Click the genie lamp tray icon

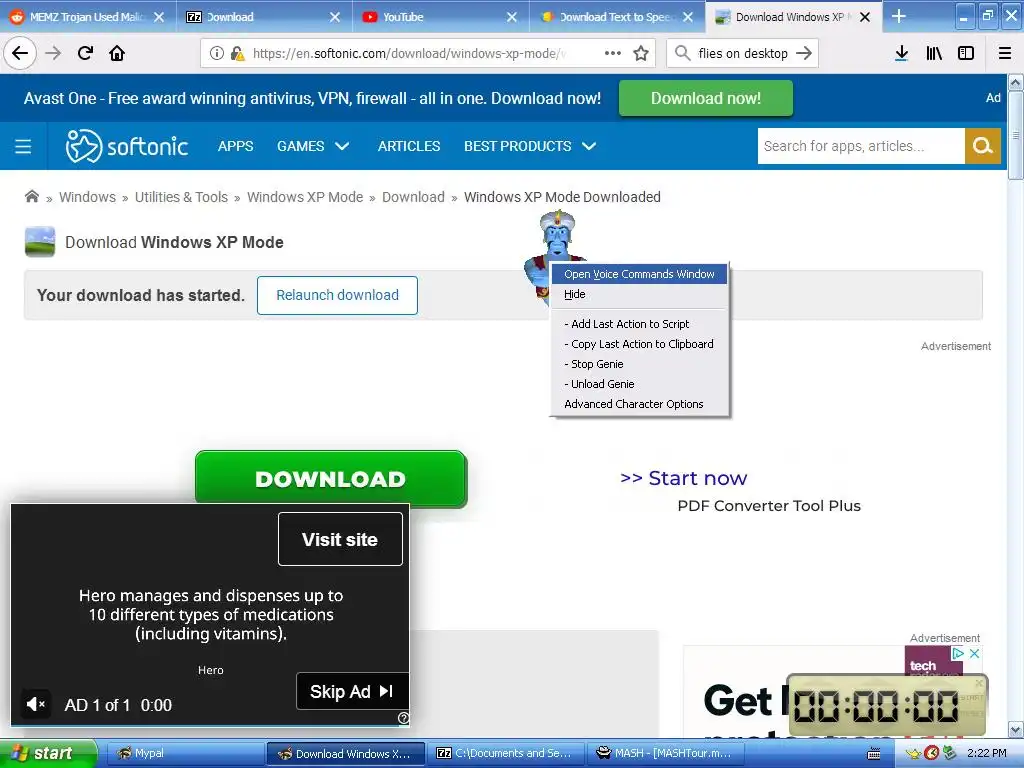[x=913, y=754]
